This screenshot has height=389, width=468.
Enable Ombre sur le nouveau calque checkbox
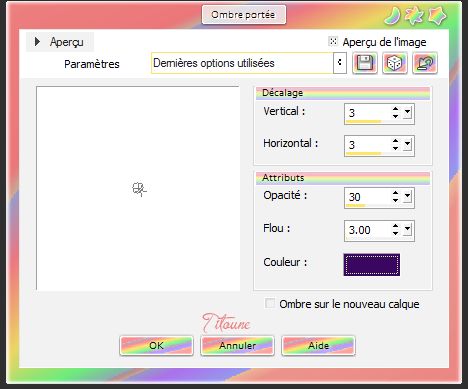pyautogui.click(x=270, y=303)
